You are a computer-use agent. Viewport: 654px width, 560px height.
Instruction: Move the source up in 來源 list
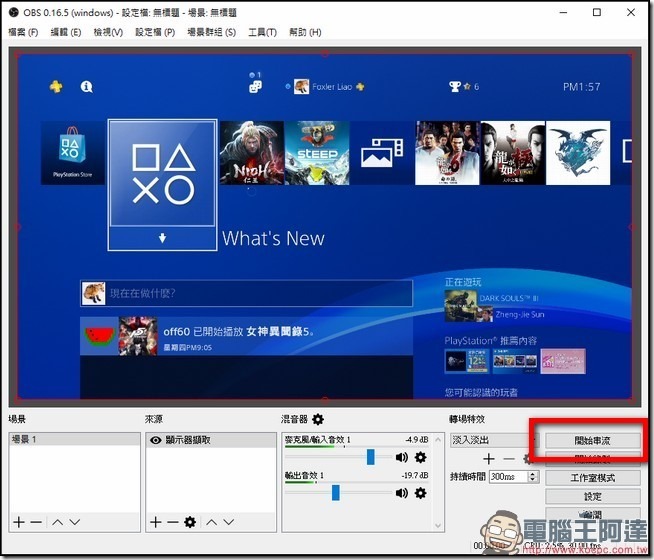211,522
